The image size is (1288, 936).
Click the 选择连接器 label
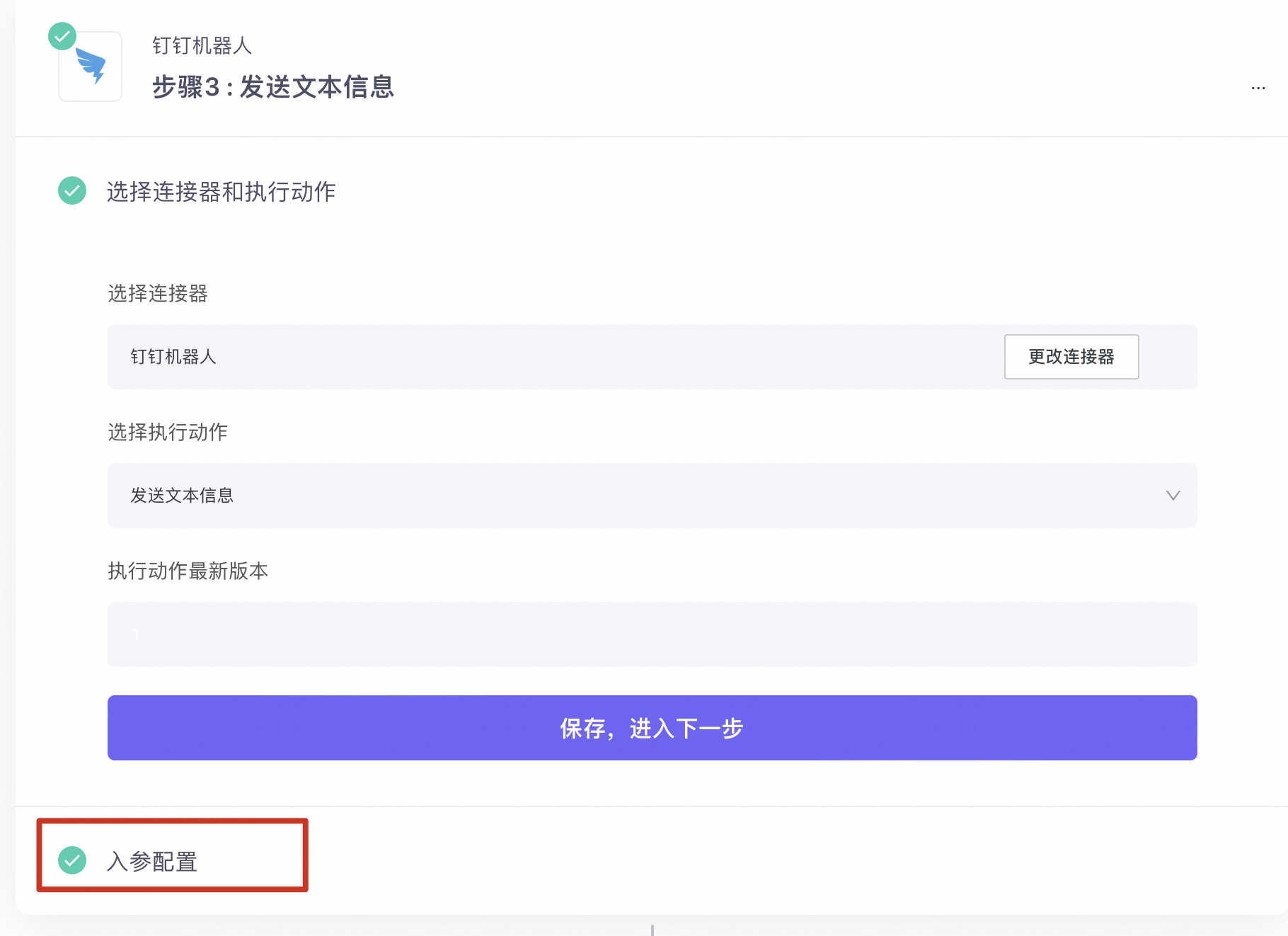[x=158, y=293]
